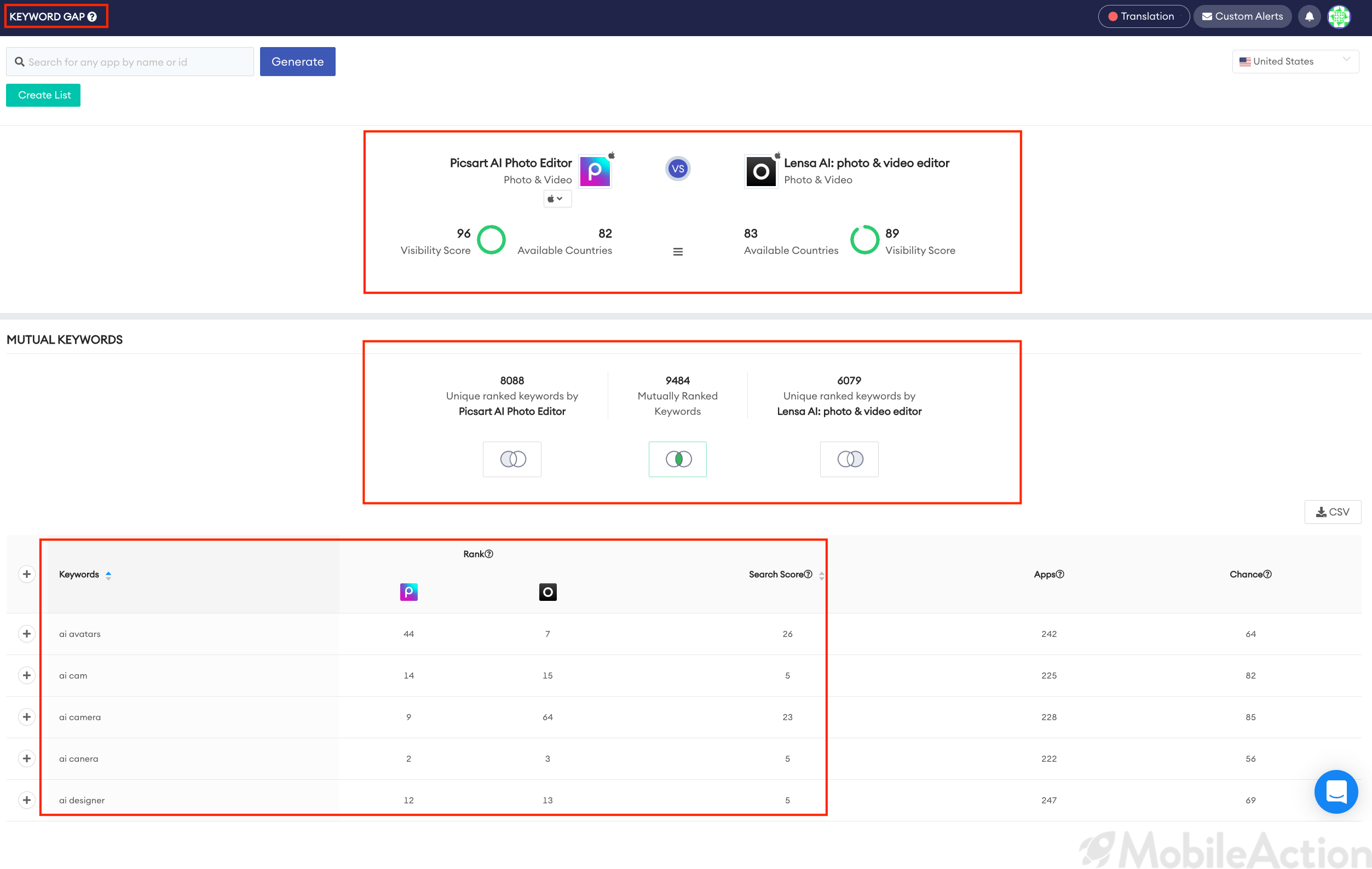The height and width of the screenshot is (869, 1372).
Task: Open the chat support bubble
Action: (x=1335, y=791)
